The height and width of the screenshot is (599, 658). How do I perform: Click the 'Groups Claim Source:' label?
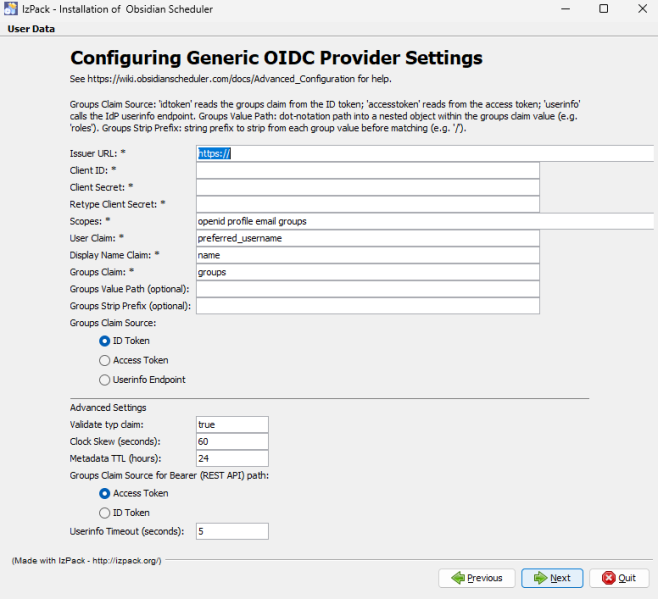coord(112,323)
